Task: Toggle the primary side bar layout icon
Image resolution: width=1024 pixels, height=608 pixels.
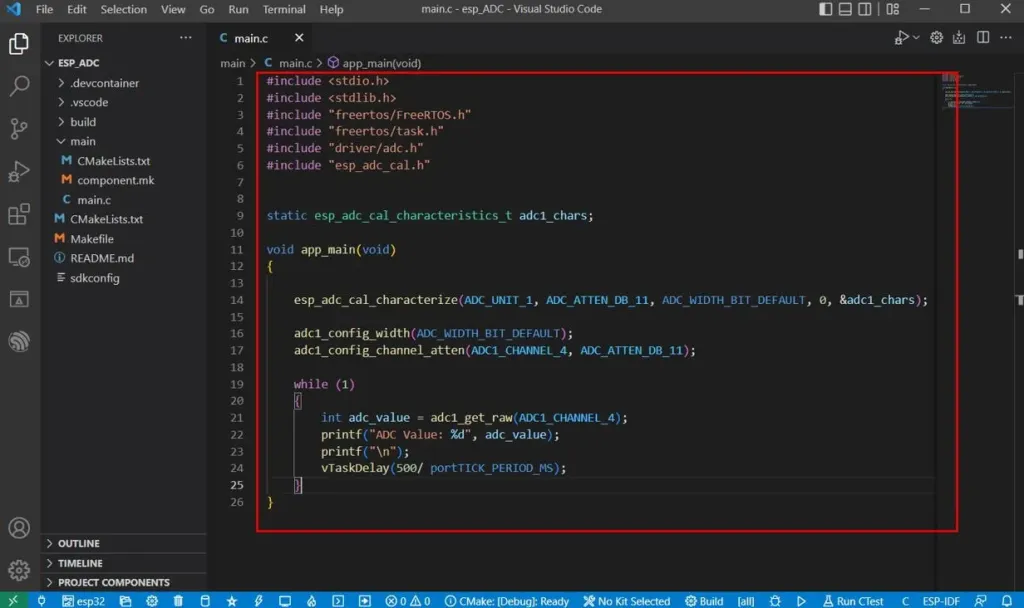Action: pos(825,9)
